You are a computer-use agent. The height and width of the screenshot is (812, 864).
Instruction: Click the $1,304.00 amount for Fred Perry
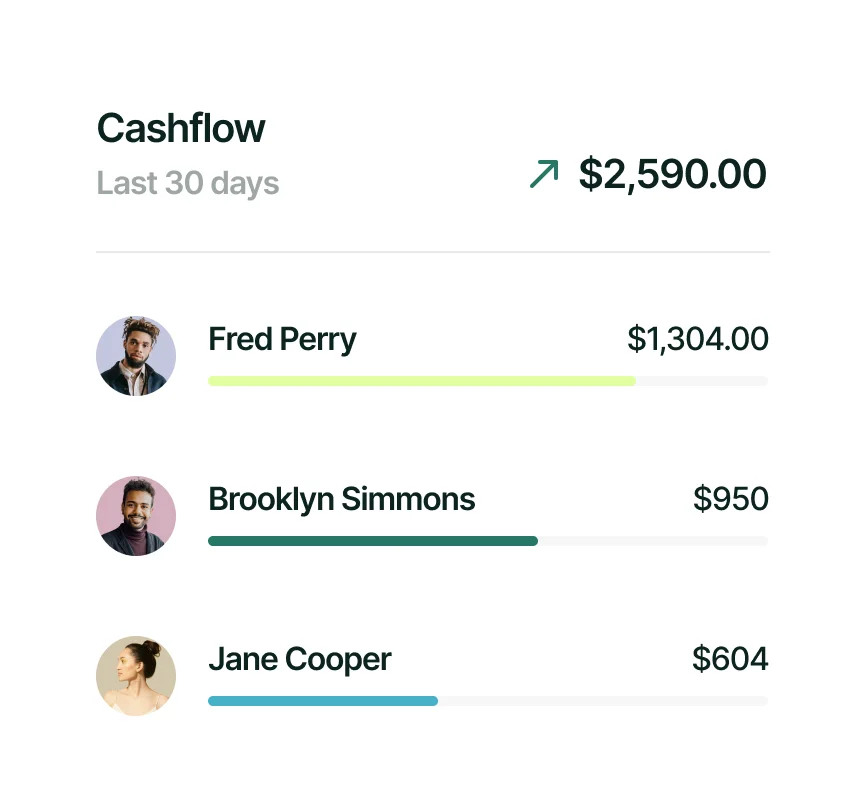[698, 339]
